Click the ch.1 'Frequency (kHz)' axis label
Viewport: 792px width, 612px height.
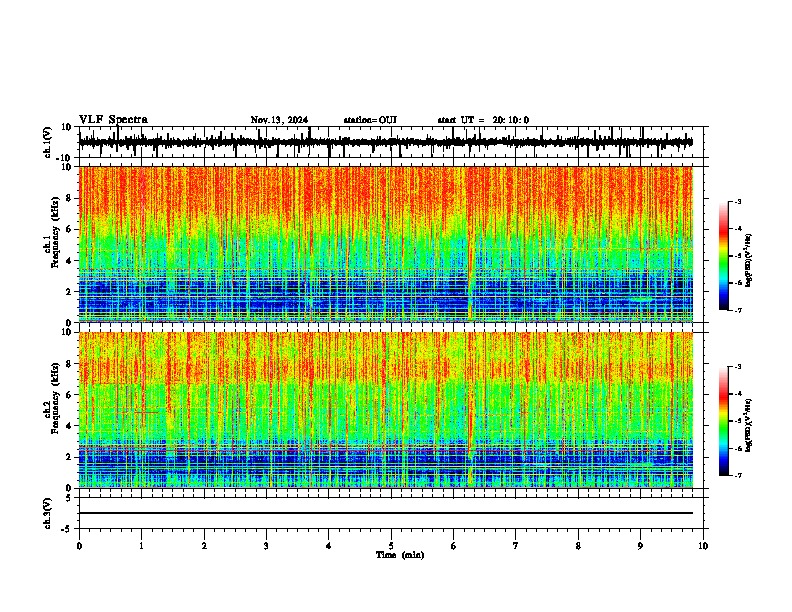[x=55, y=232]
